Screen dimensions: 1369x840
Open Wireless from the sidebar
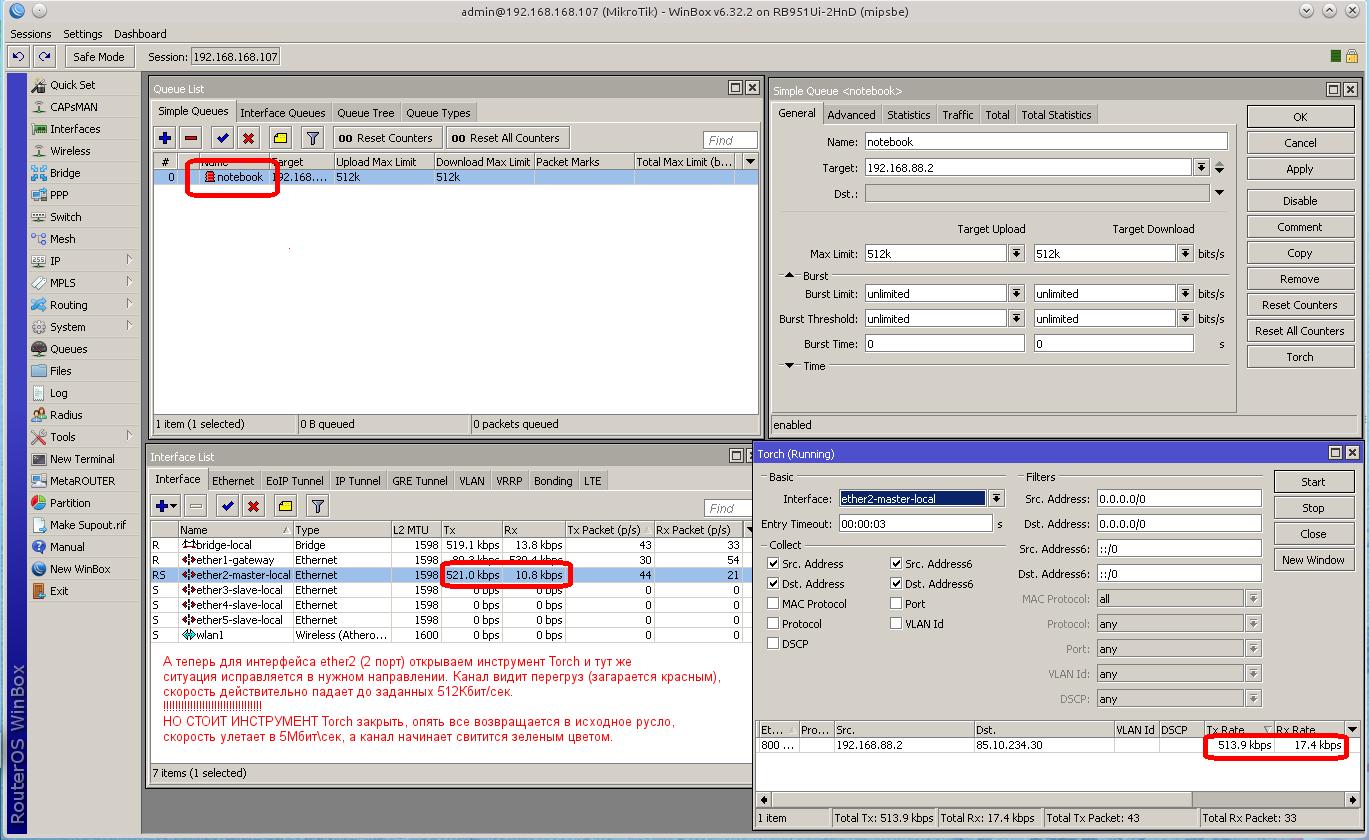[x=70, y=151]
